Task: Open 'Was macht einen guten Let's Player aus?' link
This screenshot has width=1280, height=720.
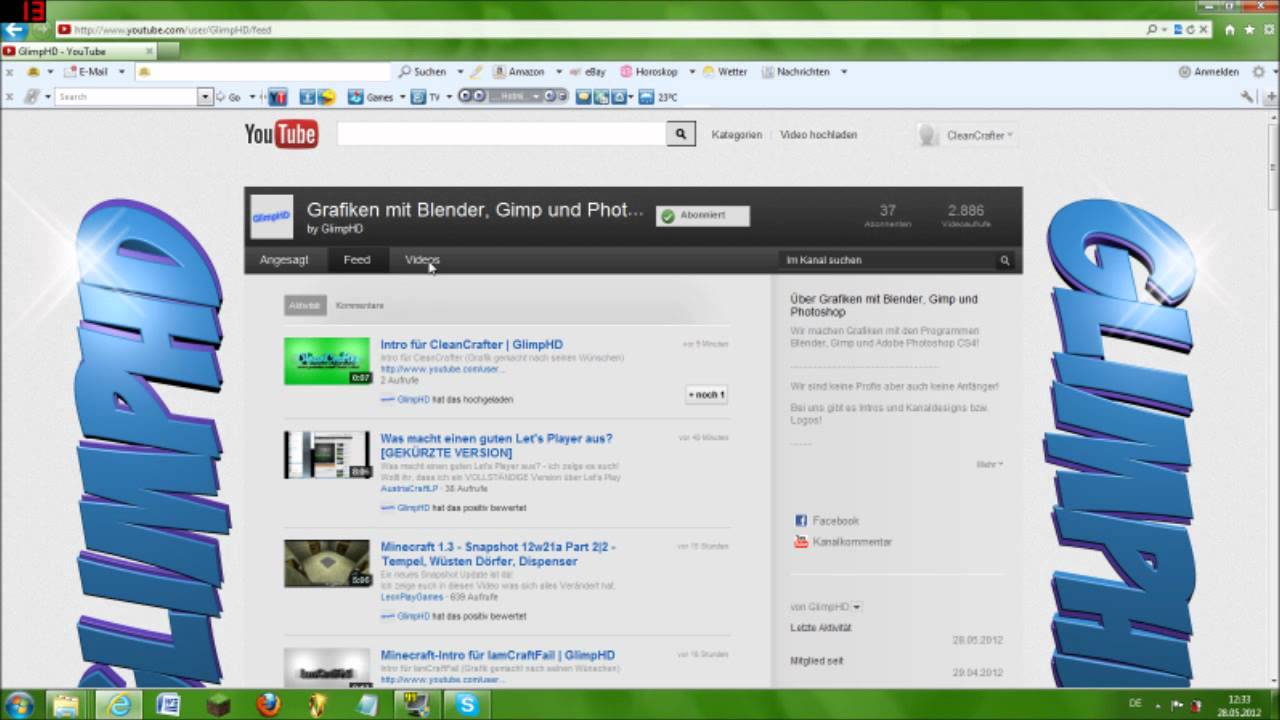Action: click(496, 446)
